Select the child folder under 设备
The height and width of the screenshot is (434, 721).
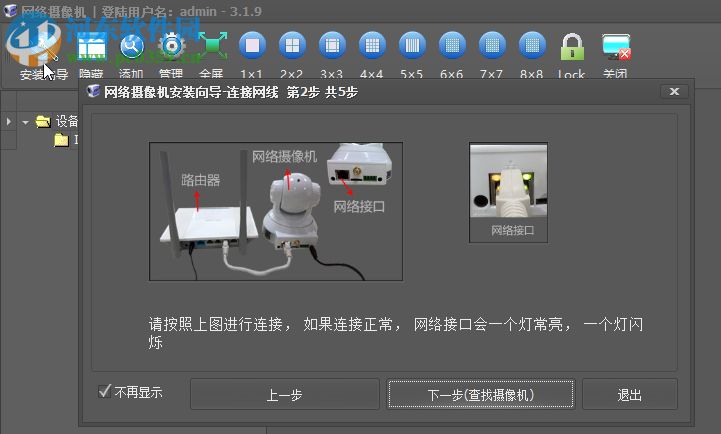click(x=62, y=139)
